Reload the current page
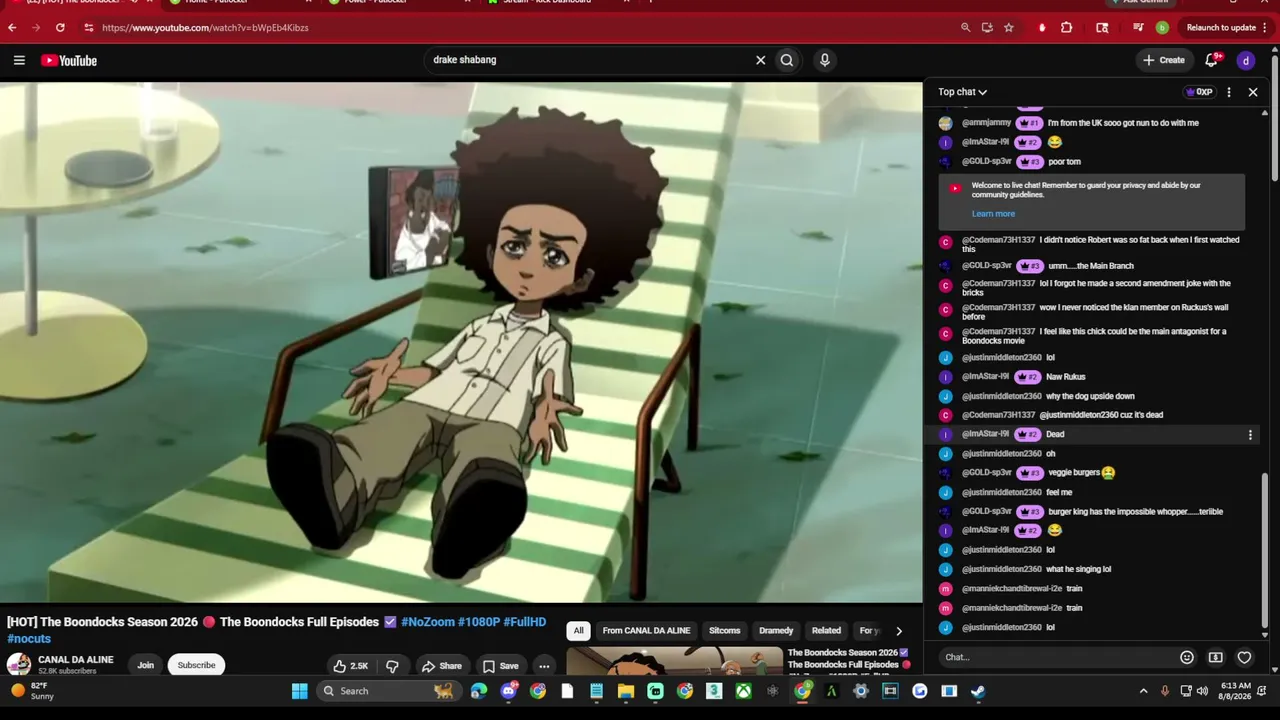 pyautogui.click(x=60, y=28)
